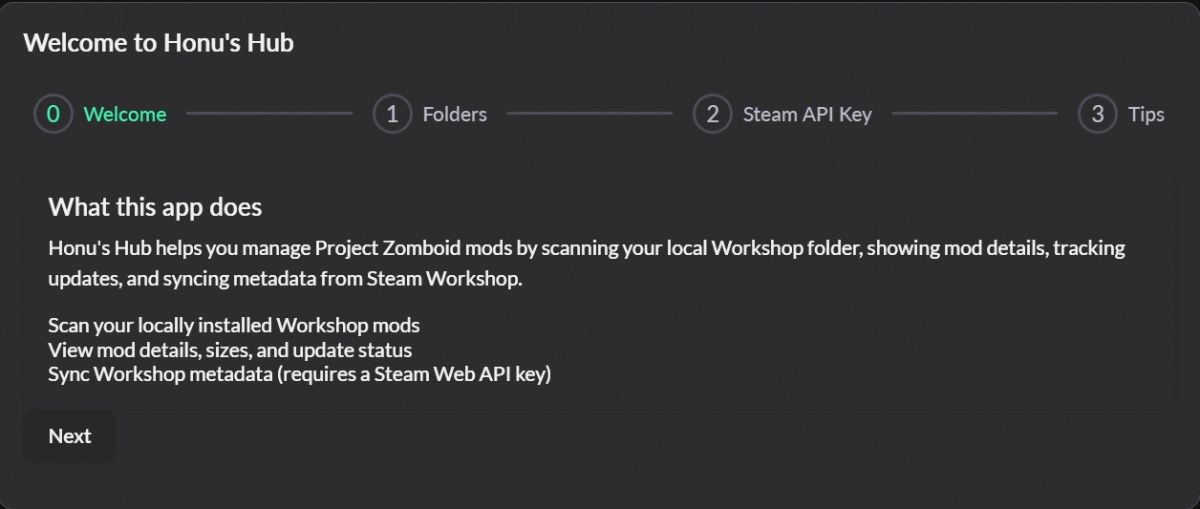Click the 'Sync Workshop metadata' line
This screenshot has height=509, width=1200.
300,375
